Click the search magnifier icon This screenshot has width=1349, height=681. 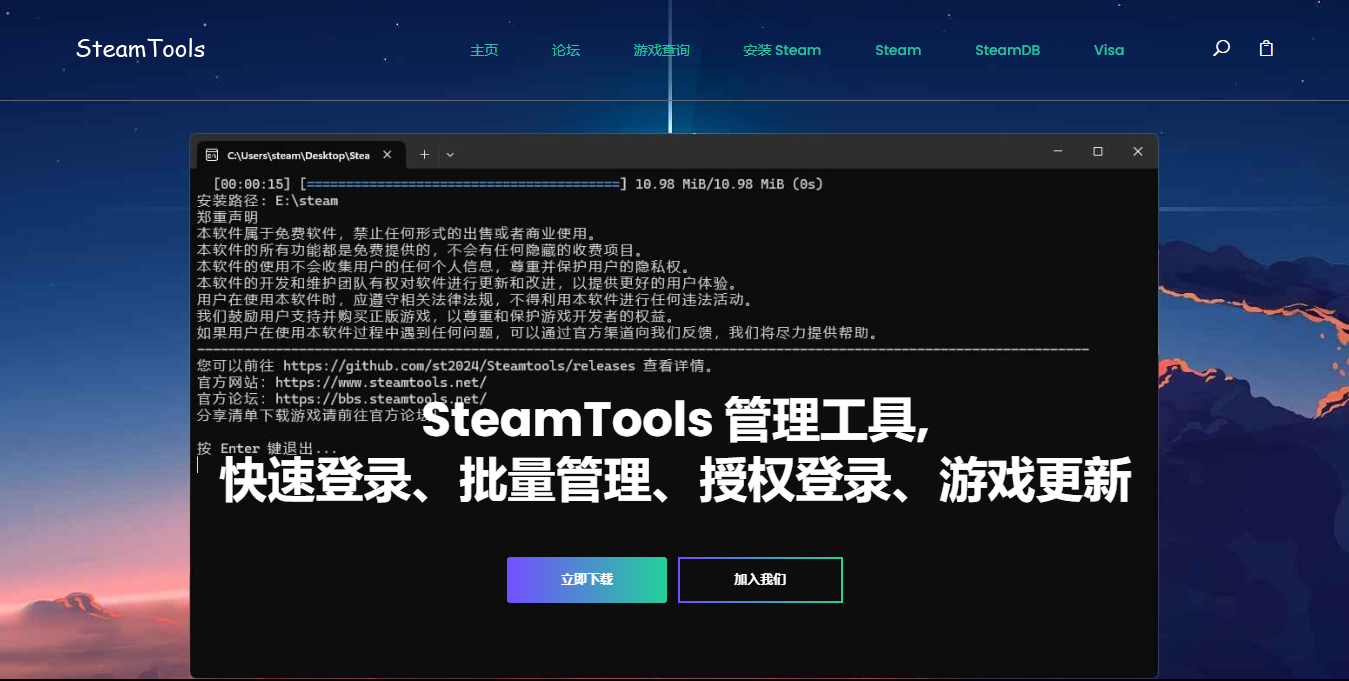click(x=1221, y=49)
